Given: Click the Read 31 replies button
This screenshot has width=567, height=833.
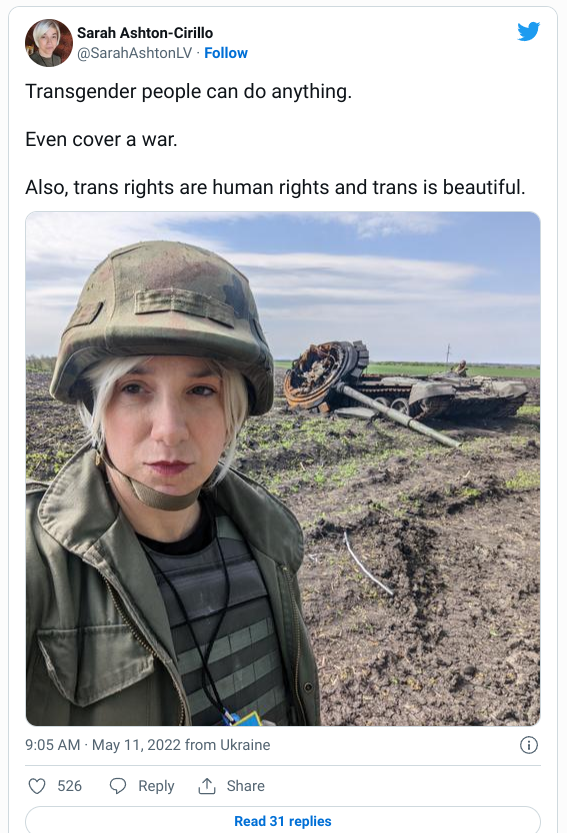Looking at the screenshot, I should pyautogui.click(x=283, y=820).
